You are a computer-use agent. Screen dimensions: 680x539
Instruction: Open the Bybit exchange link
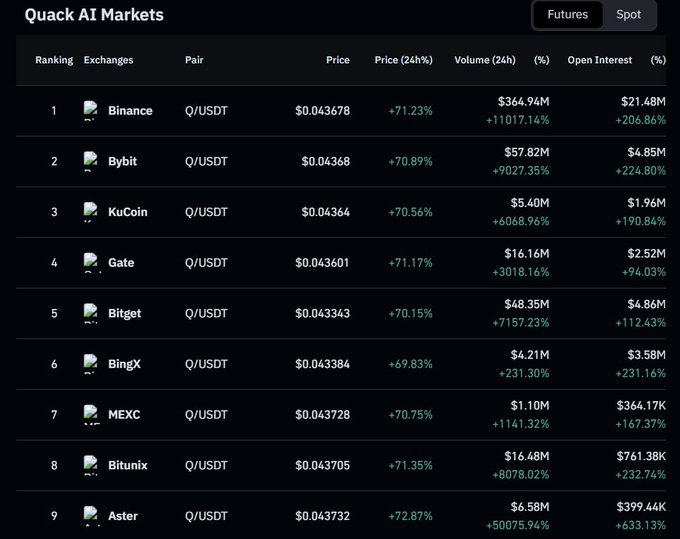pyautogui.click(x=122, y=161)
